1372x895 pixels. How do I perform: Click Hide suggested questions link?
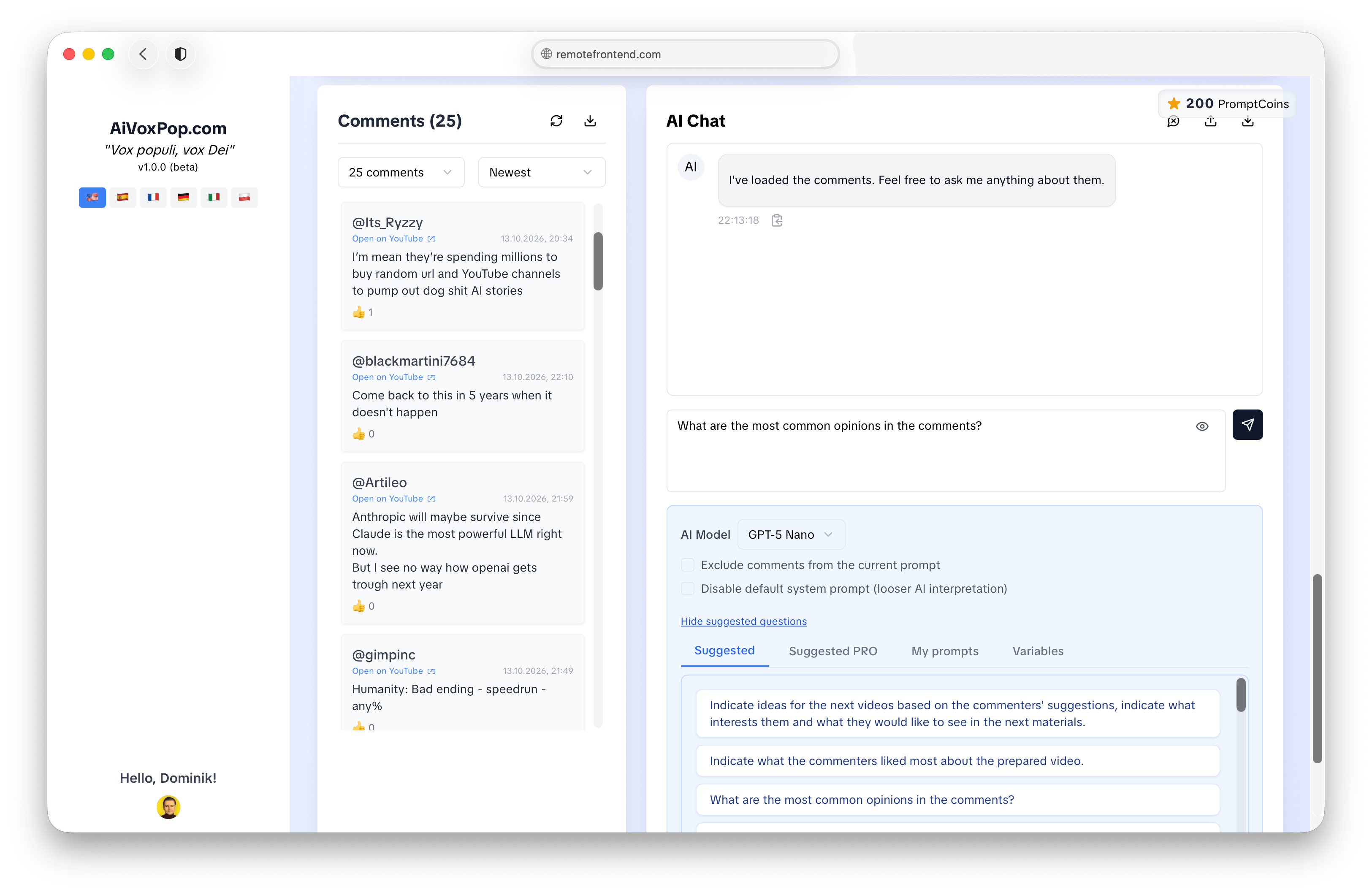pyautogui.click(x=744, y=621)
